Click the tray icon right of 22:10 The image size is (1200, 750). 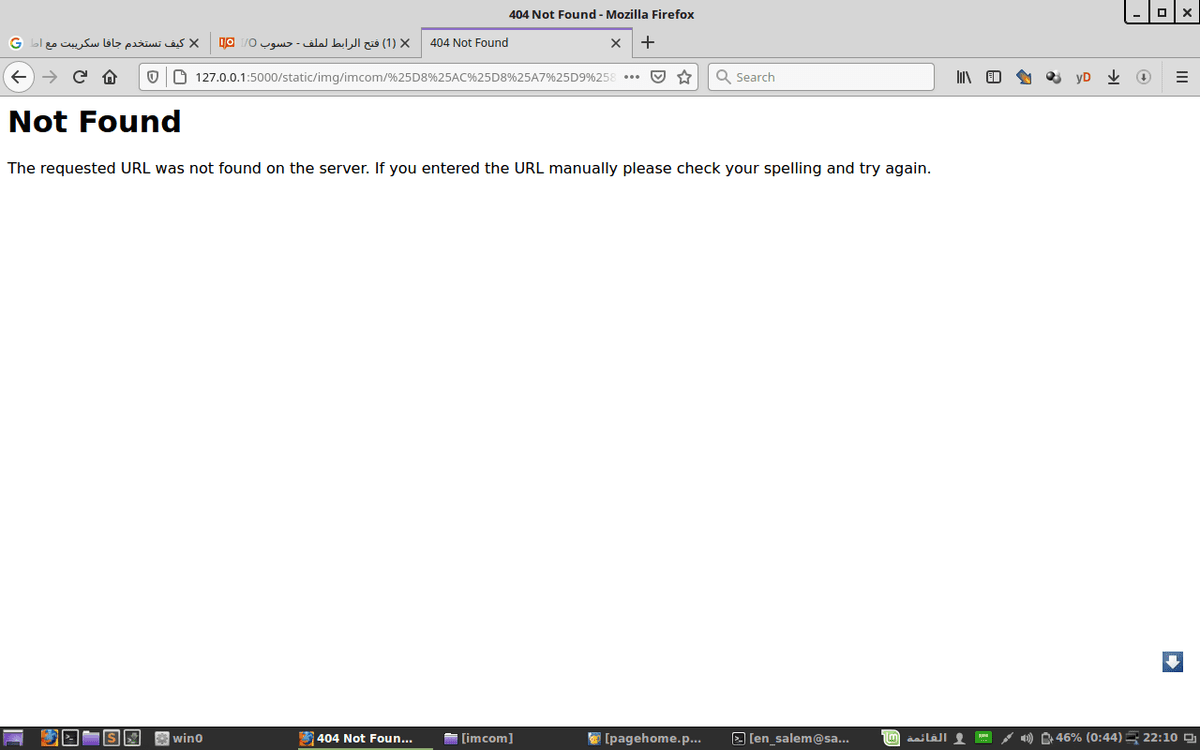pyautogui.click(x=1189, y=738)
